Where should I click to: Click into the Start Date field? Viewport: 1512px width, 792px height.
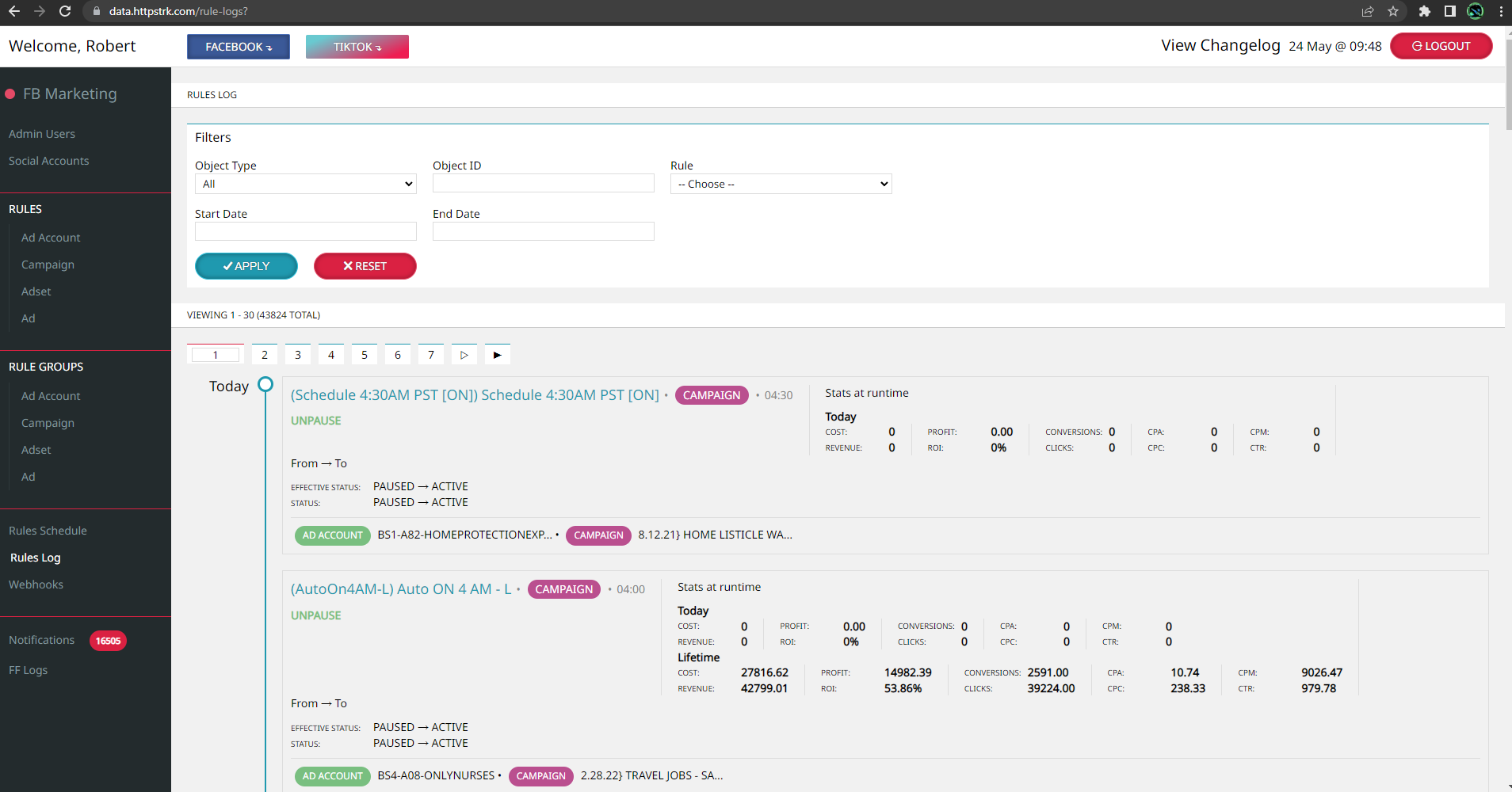click(x=305, y=231)
